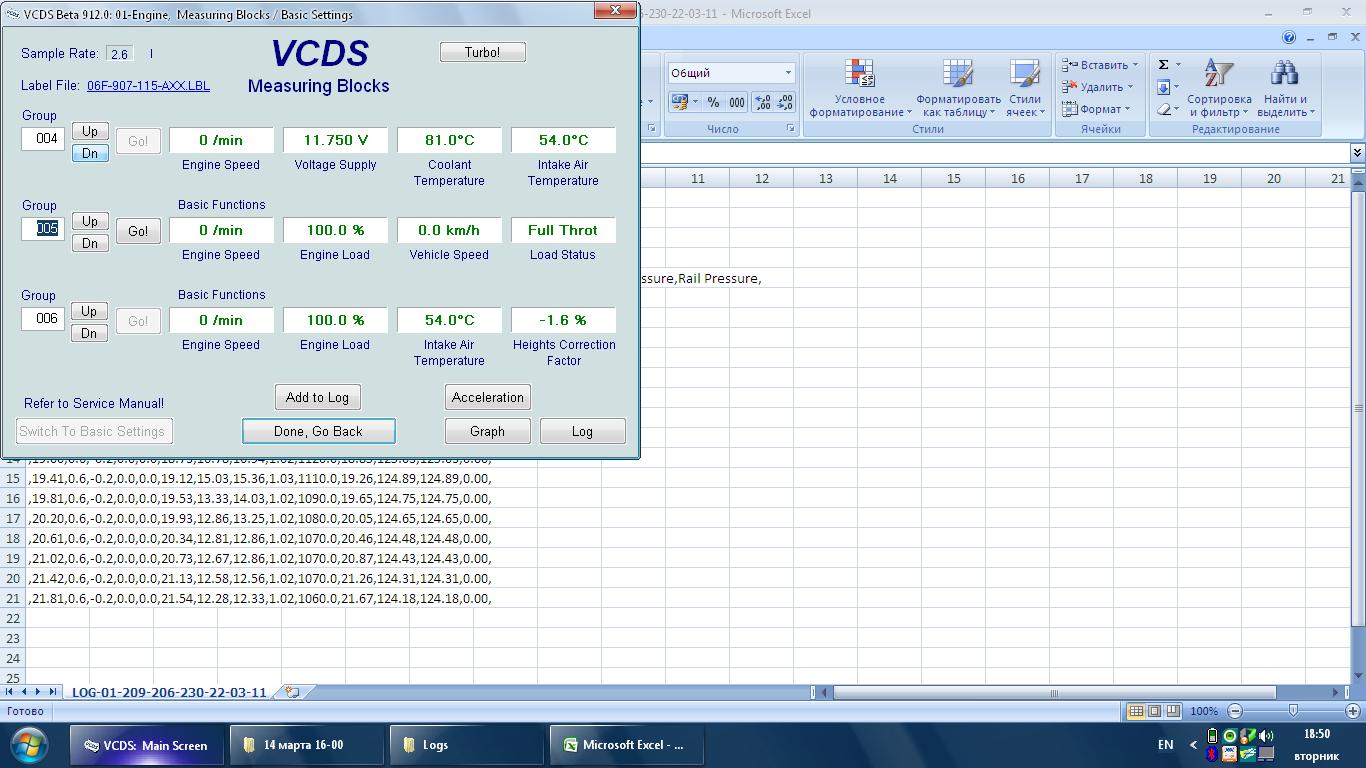Click Up button for group 004
The width and height of the screenshot is (1366, 768).
coord(90,131)
